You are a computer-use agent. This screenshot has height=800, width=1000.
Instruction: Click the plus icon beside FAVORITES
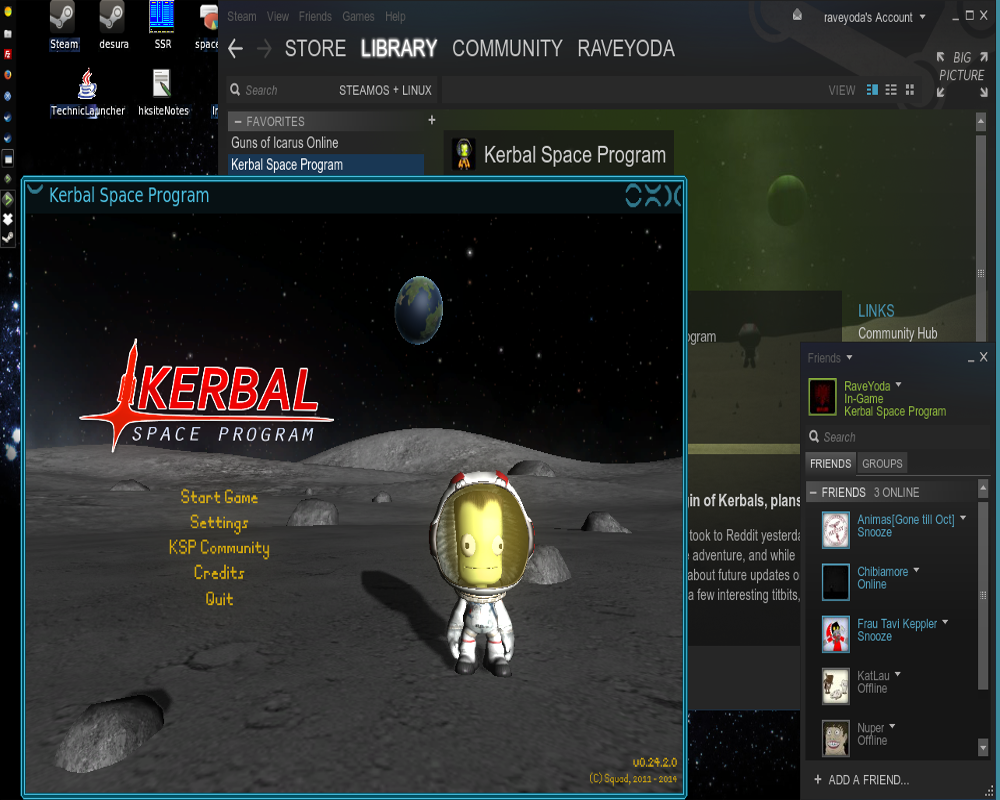[x=432, y=120]
